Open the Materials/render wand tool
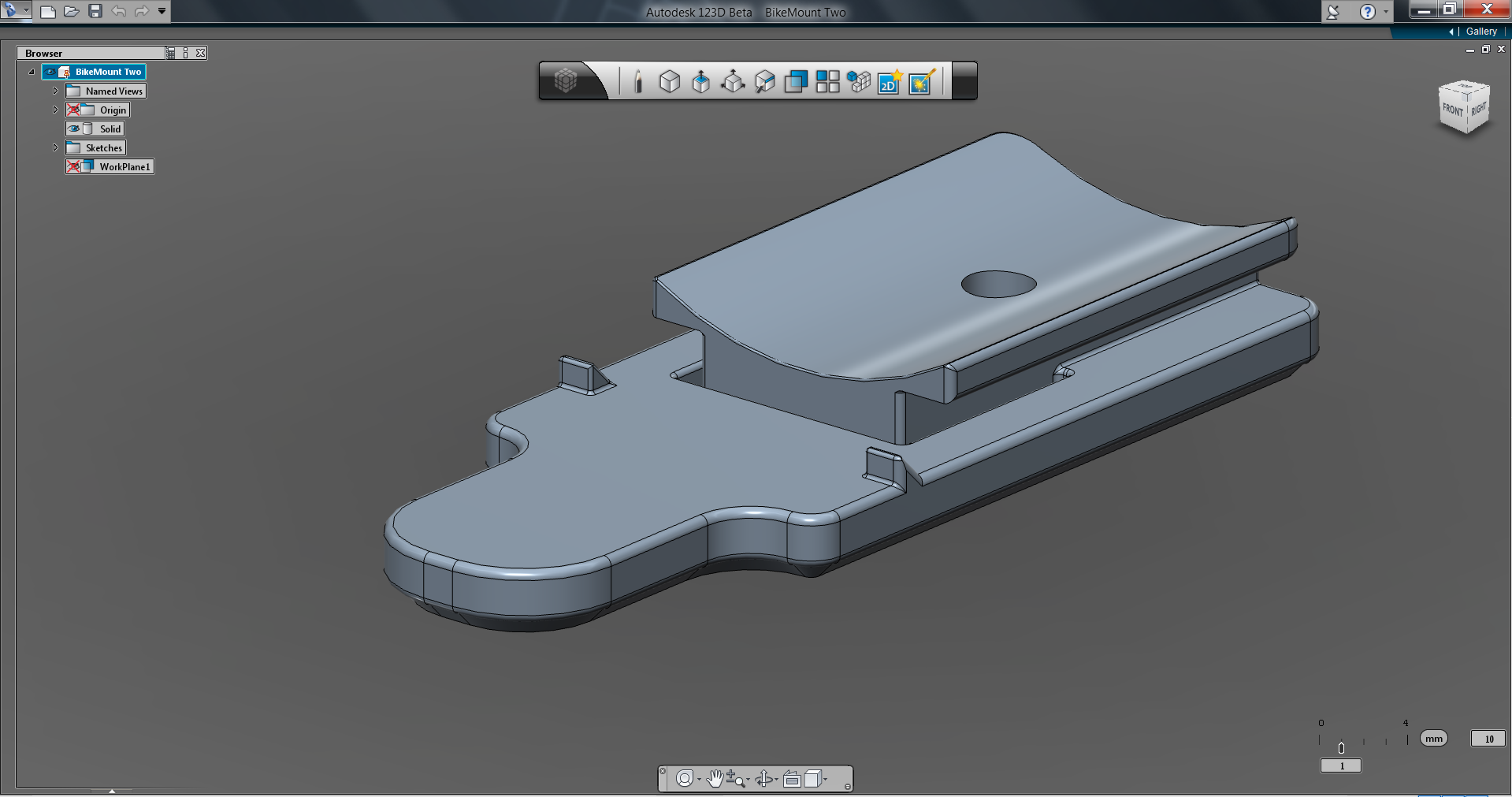The image size is (1512, 797). click(x=922, y=81)
